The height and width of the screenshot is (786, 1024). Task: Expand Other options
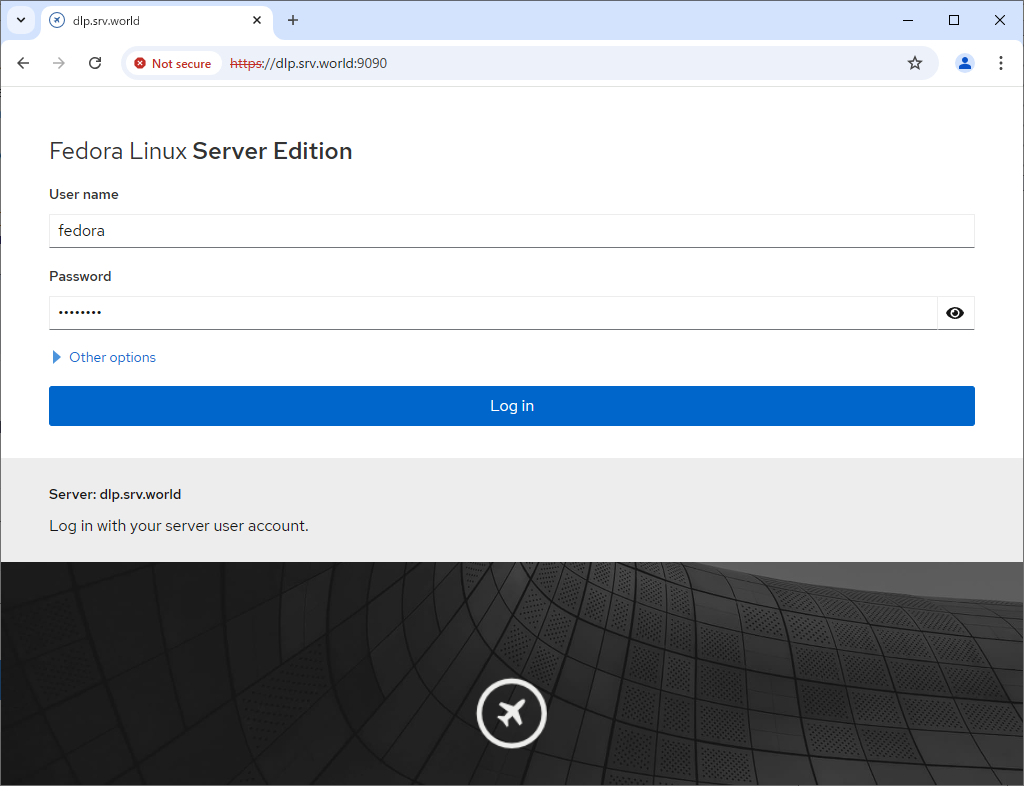tap(104, 357)
